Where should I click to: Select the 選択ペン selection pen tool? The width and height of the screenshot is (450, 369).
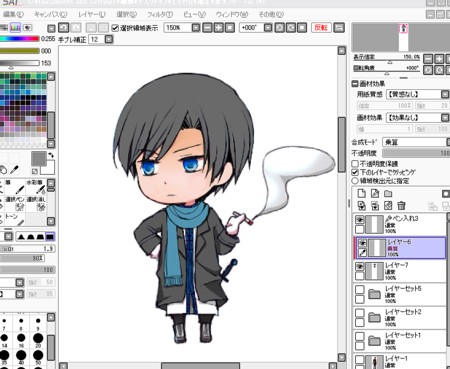pos(14,204)
